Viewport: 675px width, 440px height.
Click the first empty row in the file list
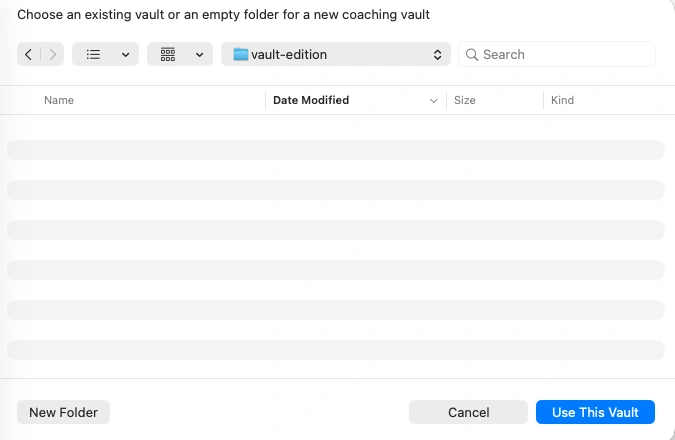point(336,150)
